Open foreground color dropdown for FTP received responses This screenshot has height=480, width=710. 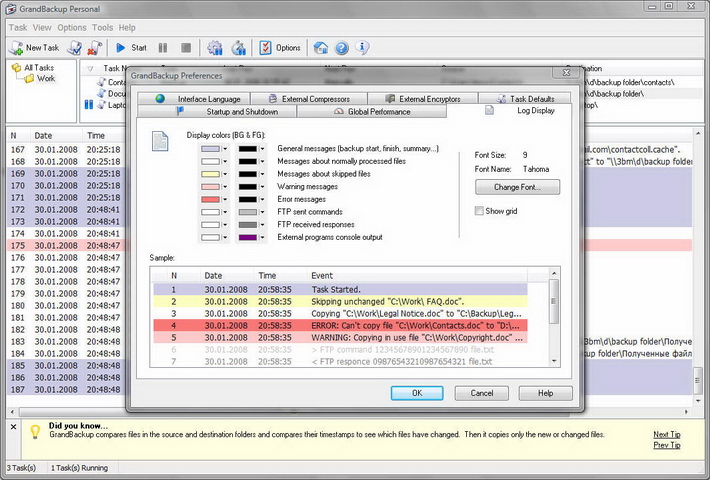pyautogui.click(x=262, y=225)
